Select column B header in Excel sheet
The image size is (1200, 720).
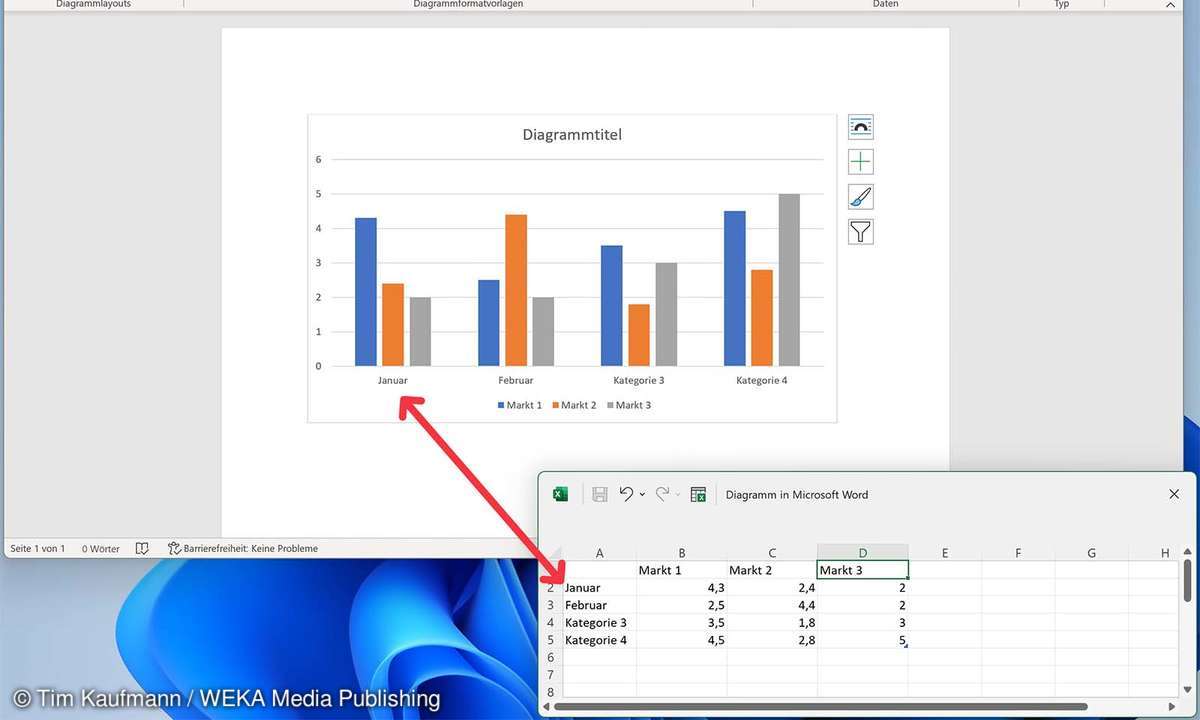[x=682, y=553]
